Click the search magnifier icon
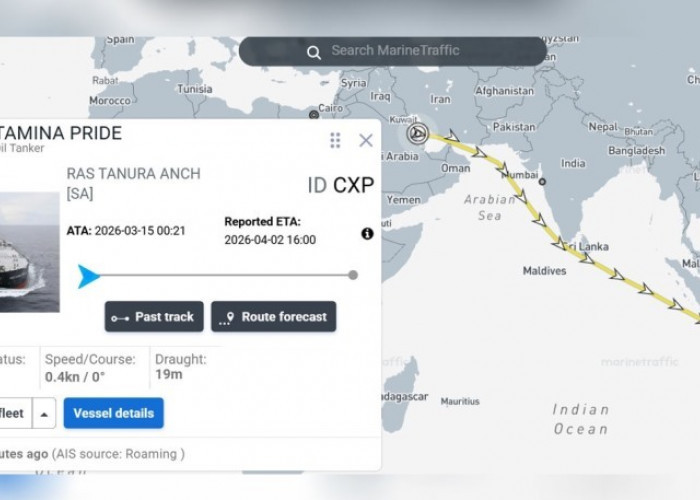The height and width of the screenshot is (500, 700). point(314,52)
